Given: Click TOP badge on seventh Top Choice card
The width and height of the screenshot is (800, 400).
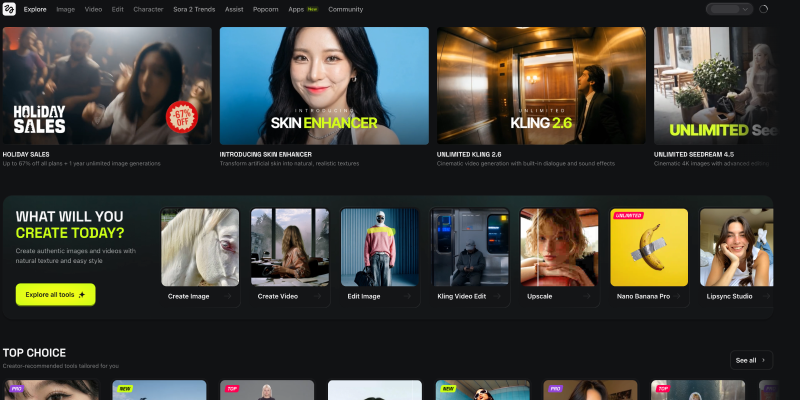Looking at the screenshot, I should point(663,388).
